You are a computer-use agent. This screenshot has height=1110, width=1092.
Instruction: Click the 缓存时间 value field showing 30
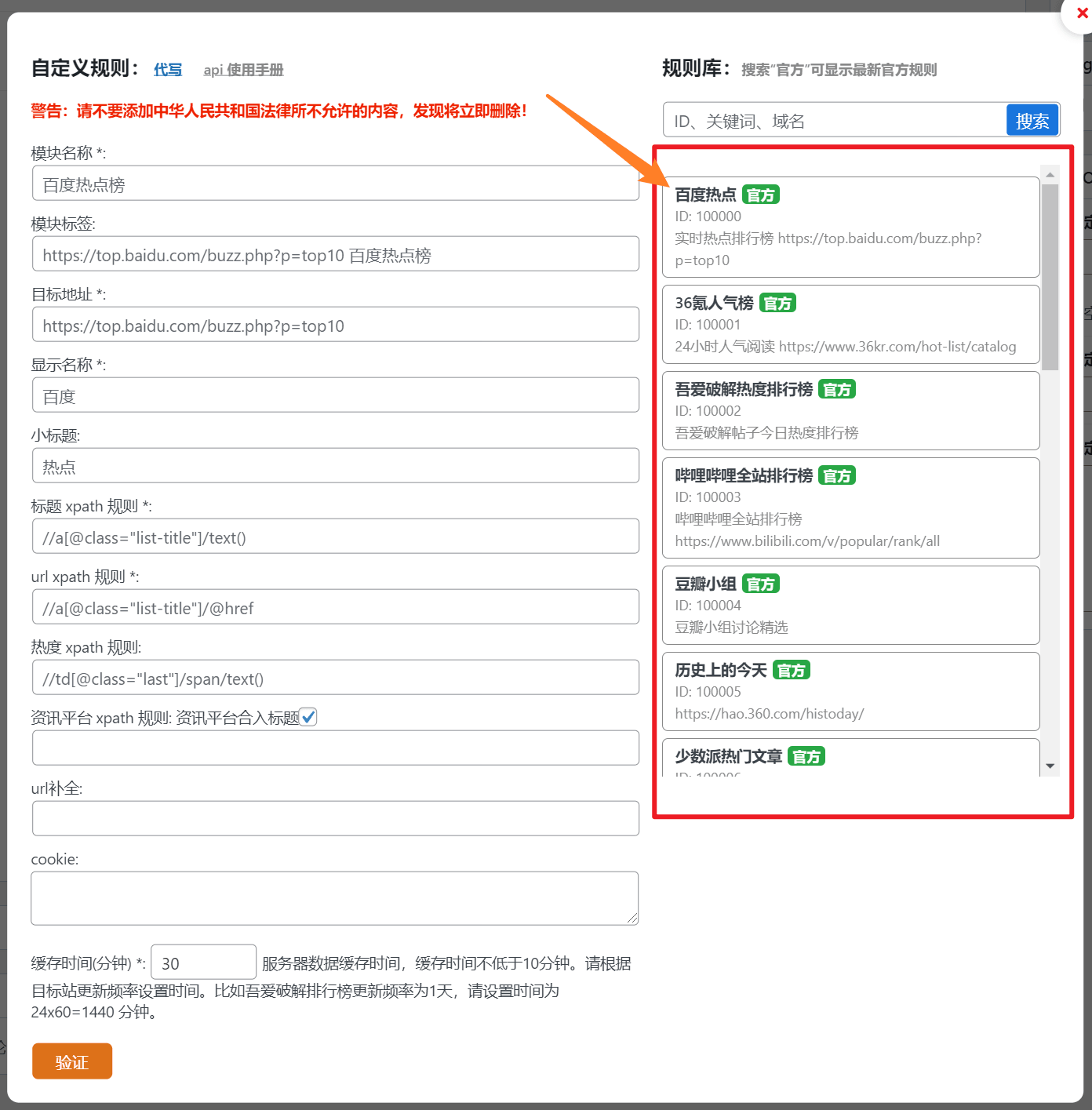click(203, 962)
